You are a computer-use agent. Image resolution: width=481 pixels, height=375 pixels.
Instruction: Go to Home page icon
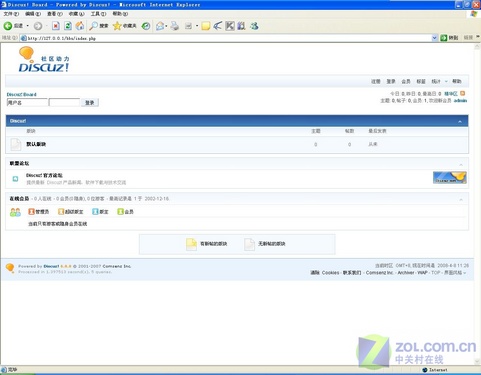click(x=80, y=26)
